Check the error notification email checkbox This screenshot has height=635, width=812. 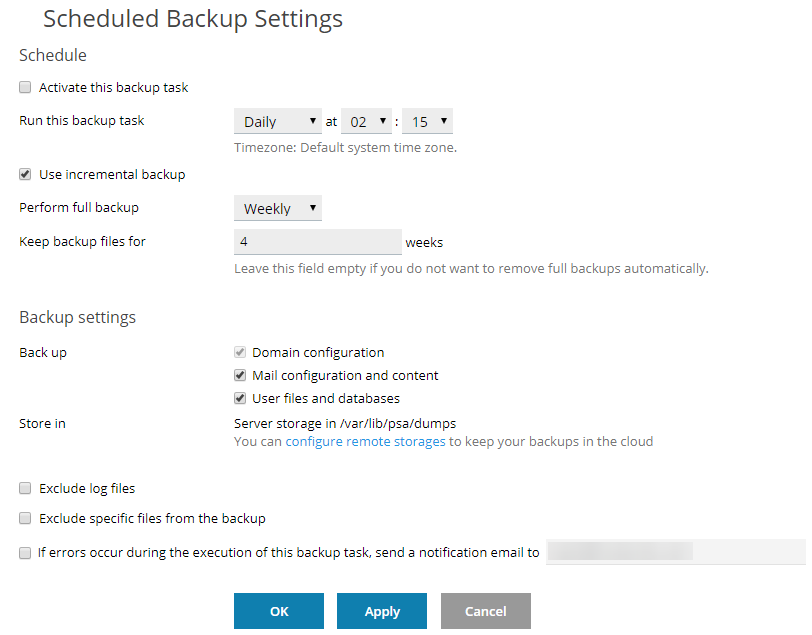pos(25,553)
